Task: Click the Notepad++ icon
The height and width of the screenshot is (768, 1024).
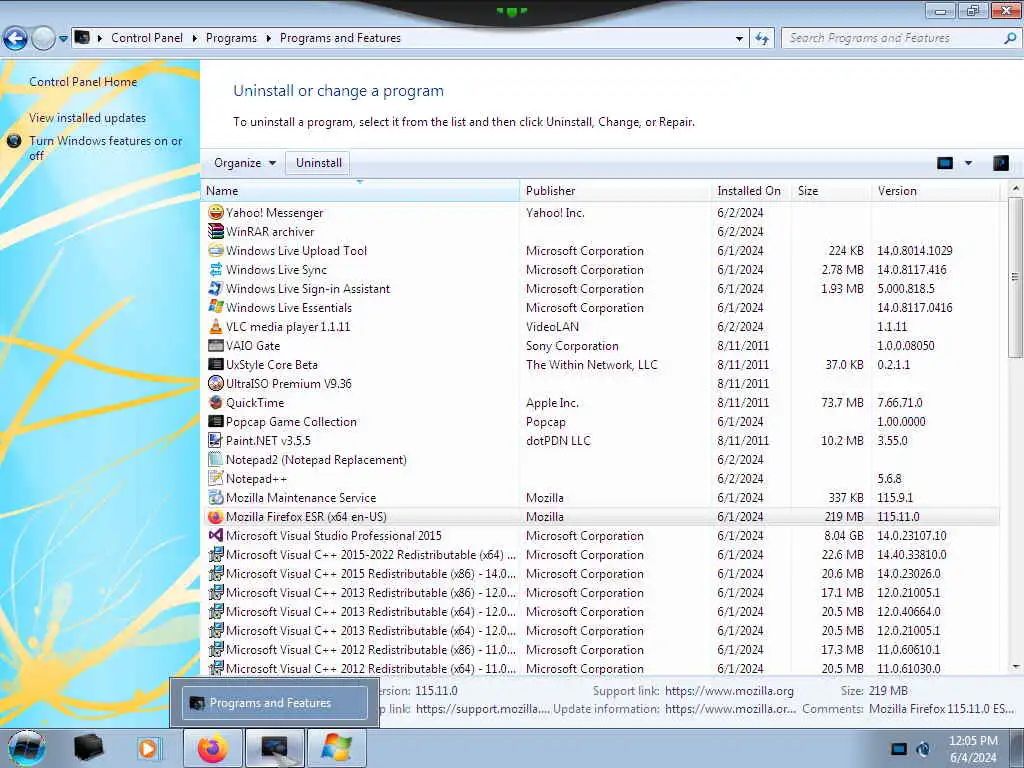Action: click(216, 478)
